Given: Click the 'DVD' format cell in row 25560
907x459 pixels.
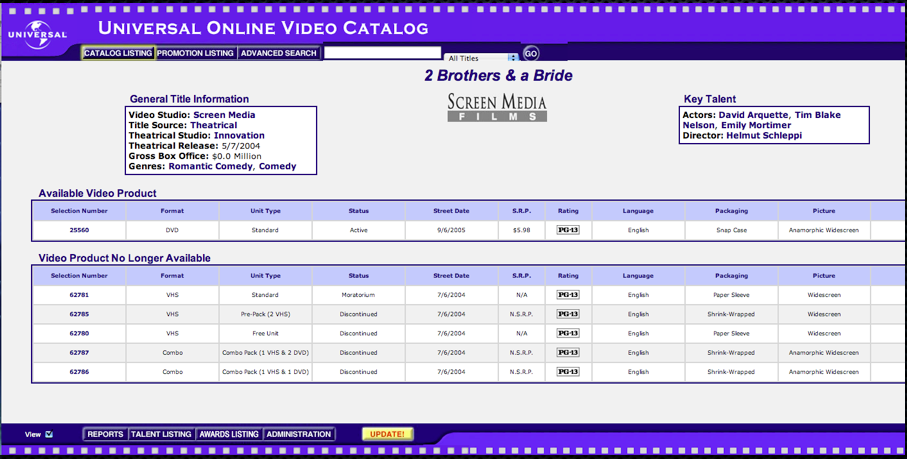Looking at the screenshot, I should point(172,230).
